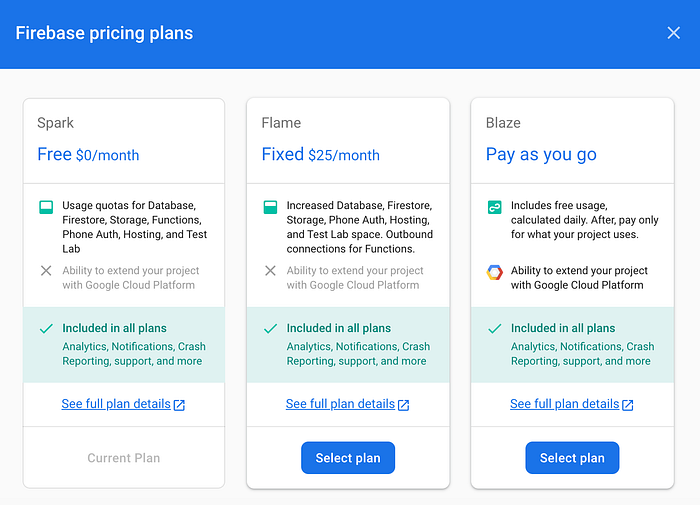Viewport: 700px width, 505px height.
Task: Click the Google Cloud Platform hexagon icon
Action: pyautogui.click(x=494, y=272)
